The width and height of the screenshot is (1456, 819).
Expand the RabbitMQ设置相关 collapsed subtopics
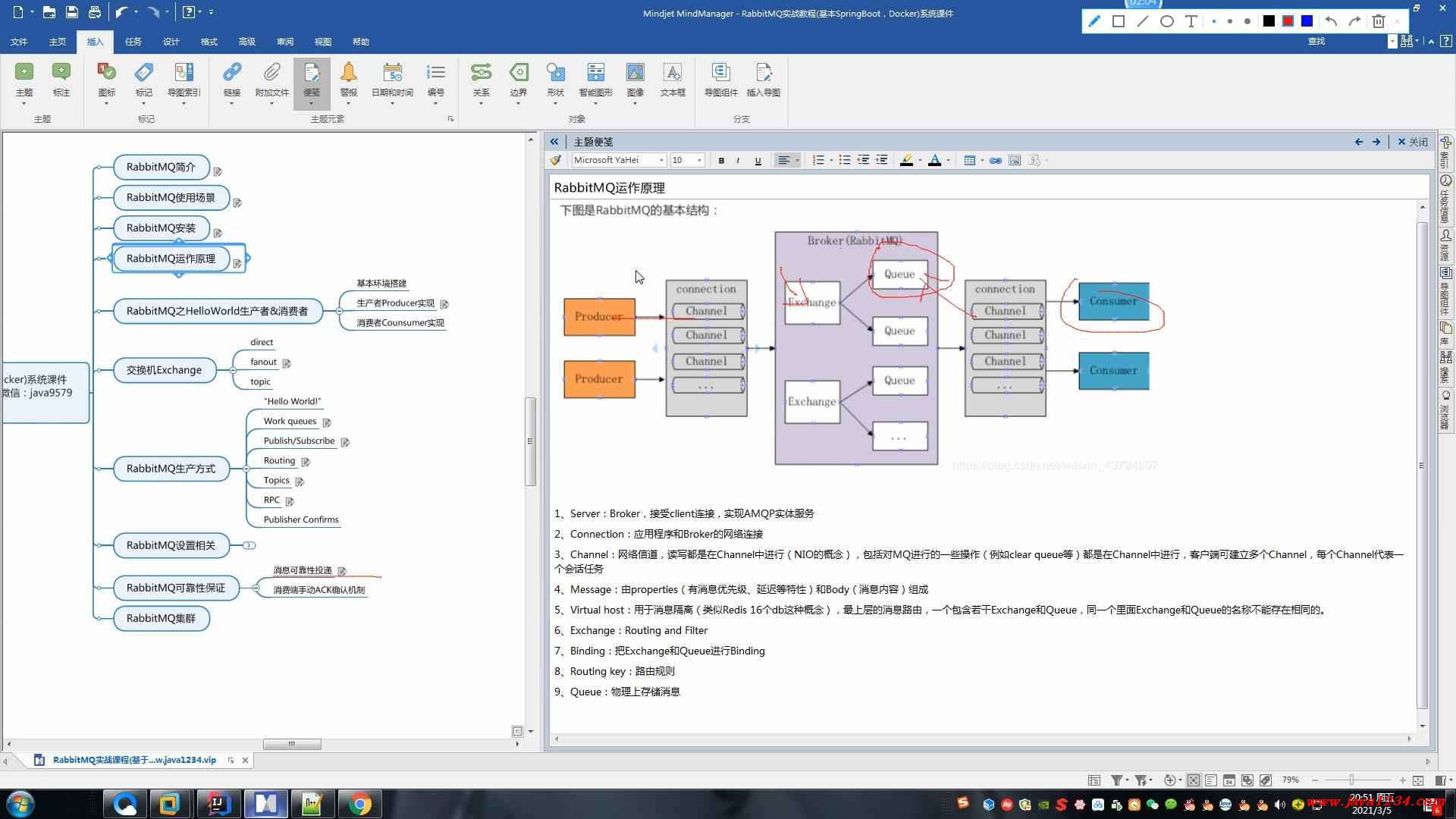tap(249, 545)
